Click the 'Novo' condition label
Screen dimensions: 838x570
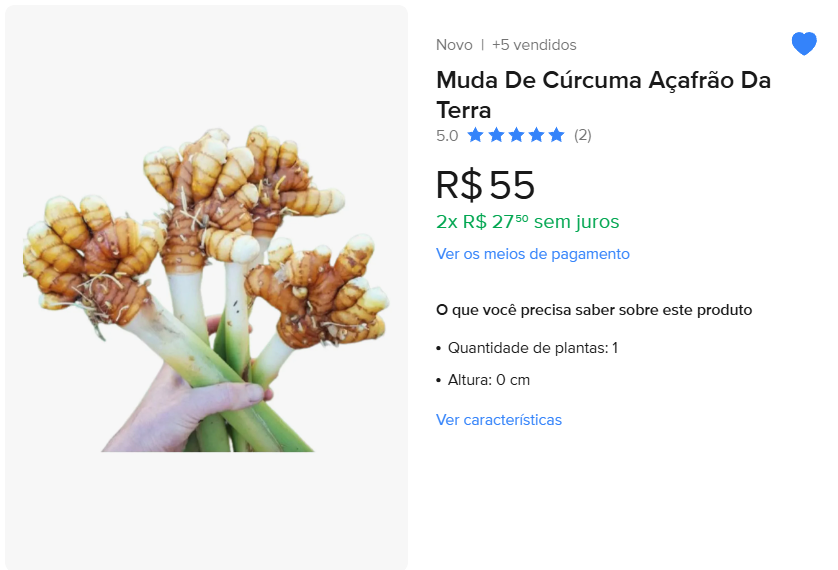454,45
